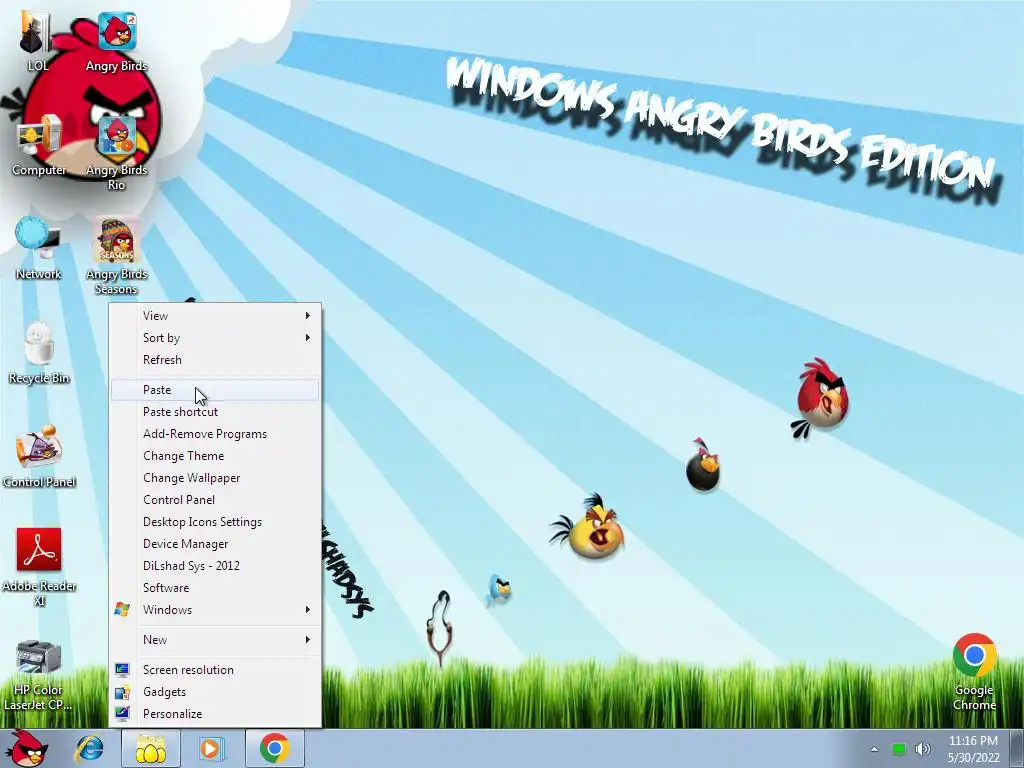Open the taskbar folder explorer icon
The width and height of the screenshot is (1024, 768).
(151, 748)
